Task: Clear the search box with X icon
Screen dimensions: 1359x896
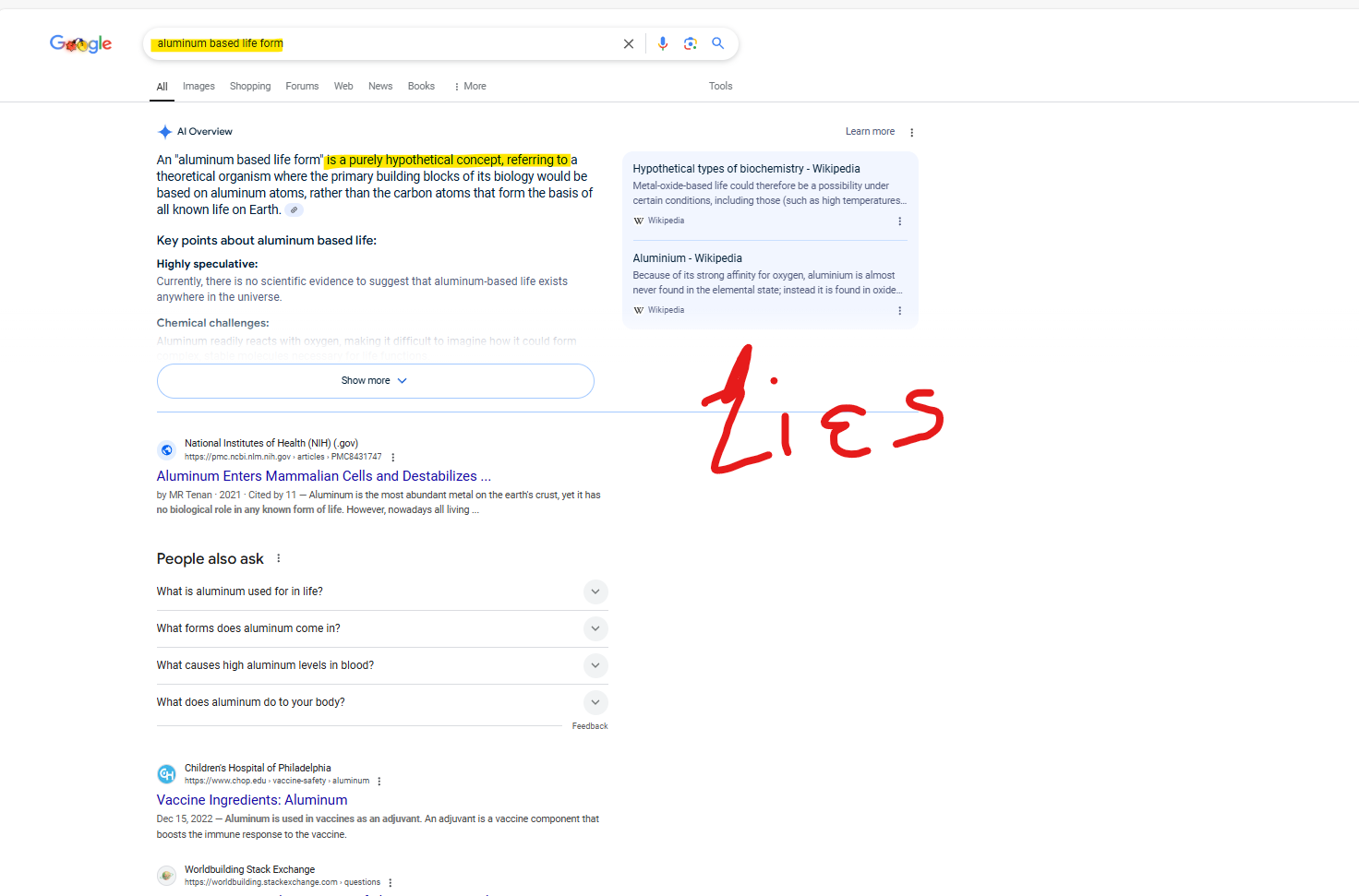Action: (x=629, y=43)
